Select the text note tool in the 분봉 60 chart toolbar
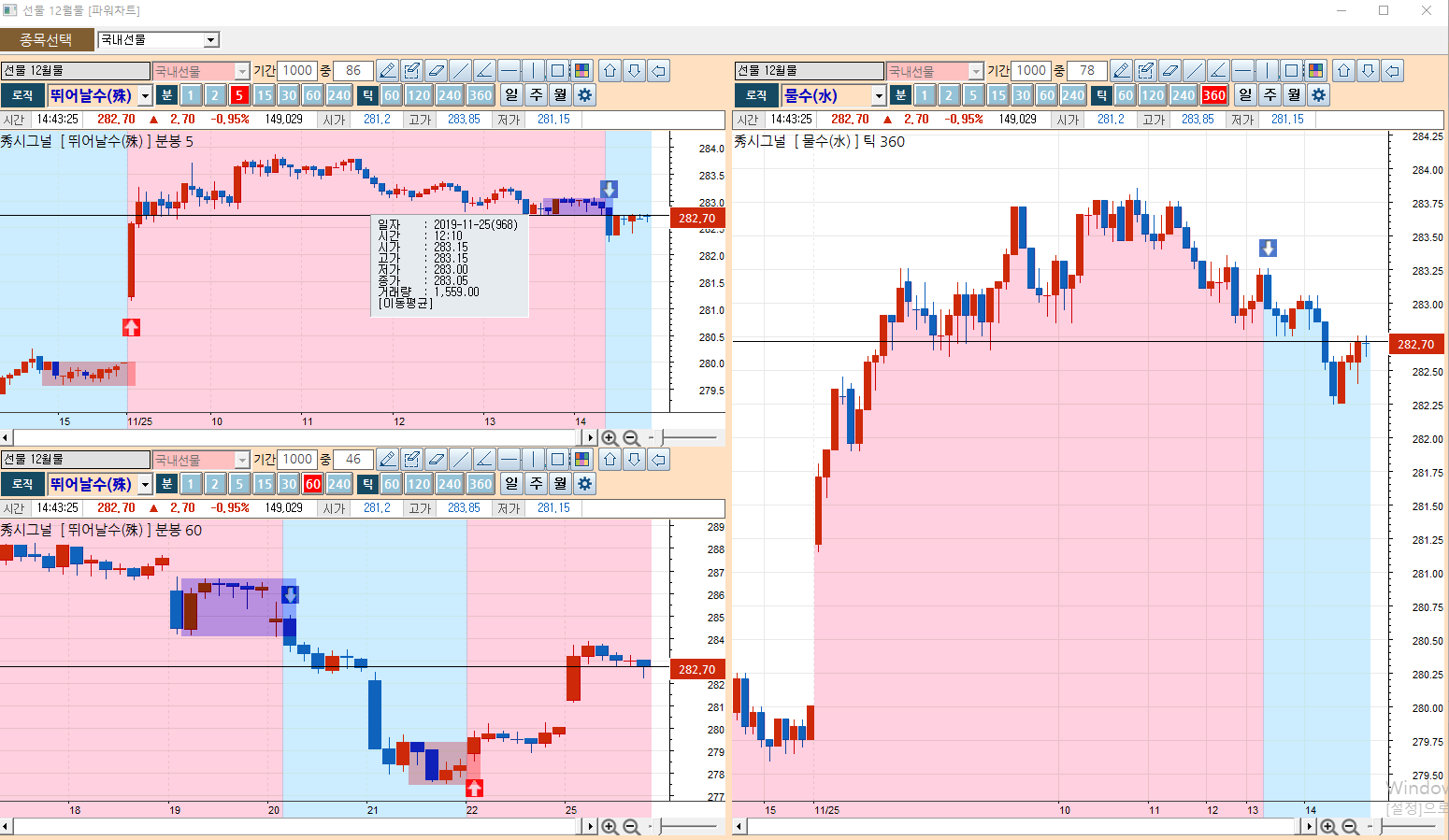This screenshot has height=840, width=1449. click(411, 460)
